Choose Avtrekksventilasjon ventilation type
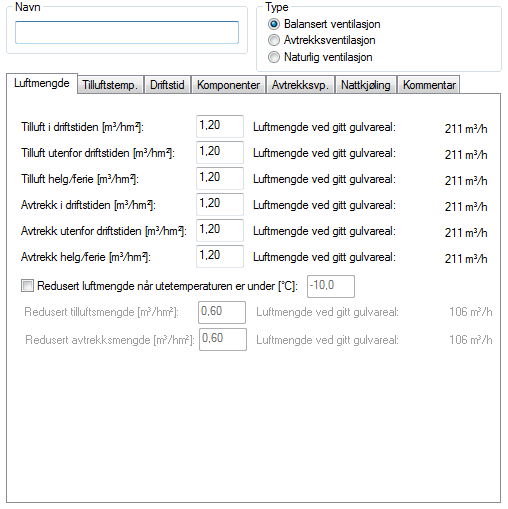The width and height of the screenshot is (508, 509). [x=274, y=40]
